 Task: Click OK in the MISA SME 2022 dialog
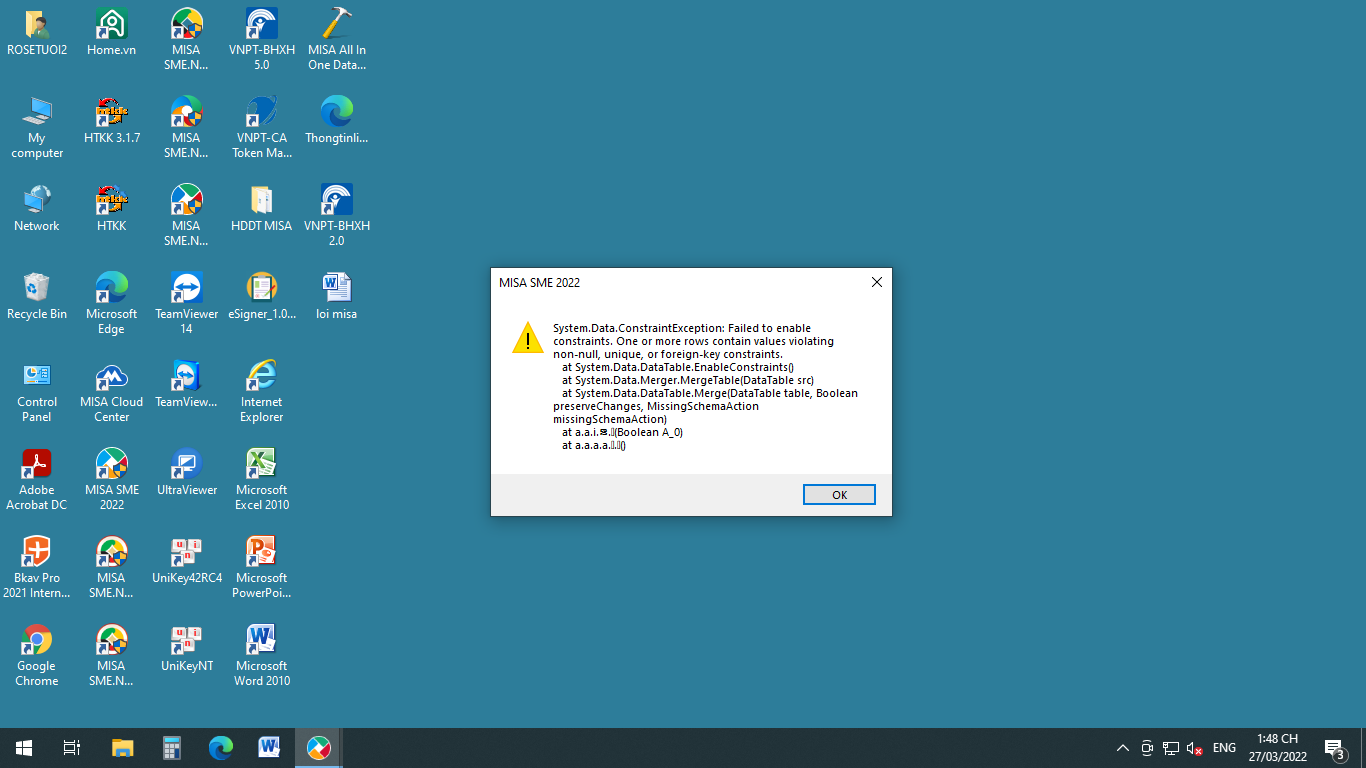tap(839, 495)
